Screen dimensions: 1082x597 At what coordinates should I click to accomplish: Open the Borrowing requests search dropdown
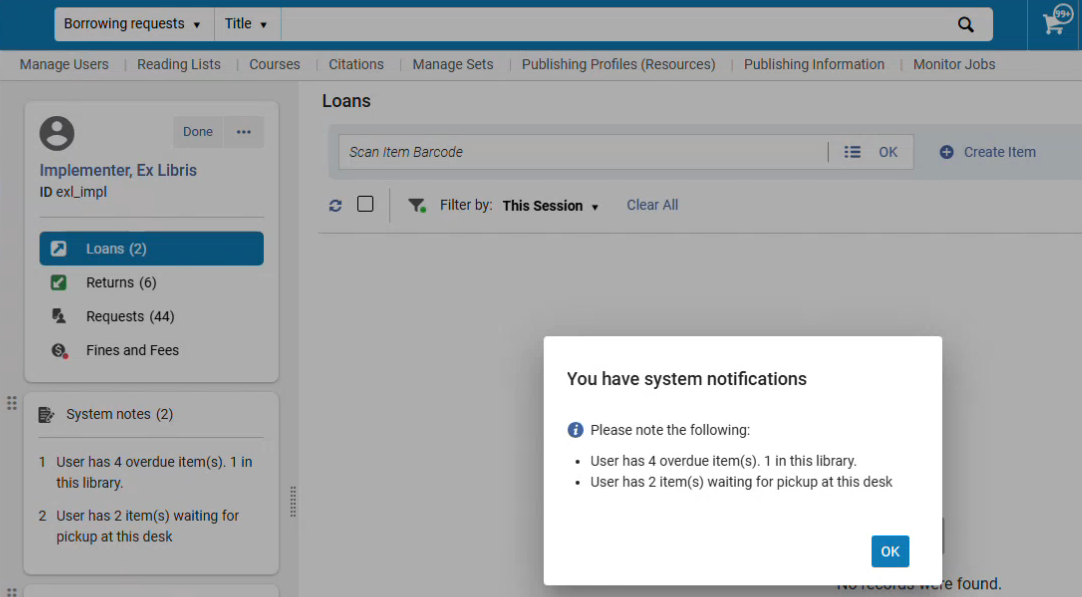pyautogui.click(x=132, y=24)
